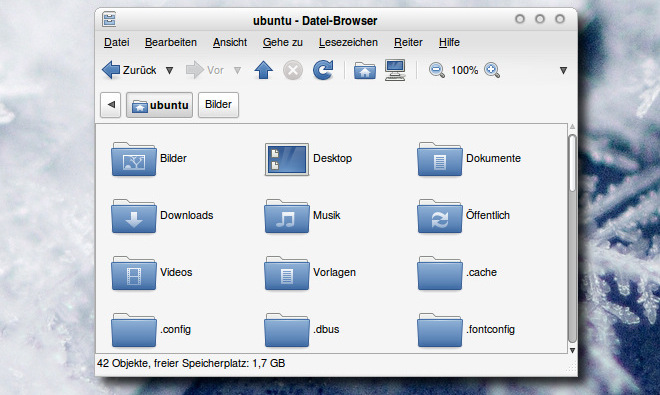
Task: Click the path bar left scroll arrow
Action: (x=111, y=105)
